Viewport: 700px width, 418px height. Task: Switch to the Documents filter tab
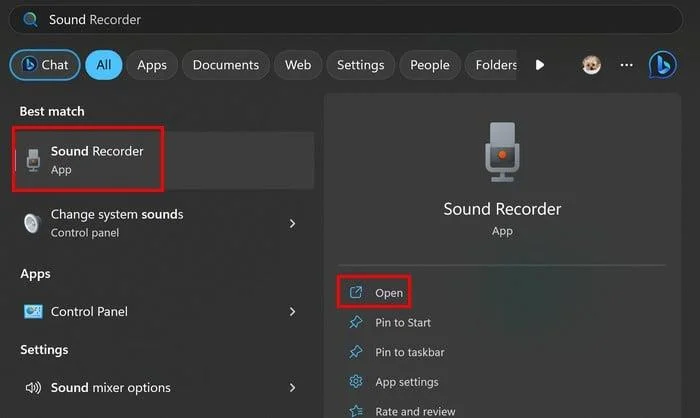pyautogui.click(x=226, y=65)
